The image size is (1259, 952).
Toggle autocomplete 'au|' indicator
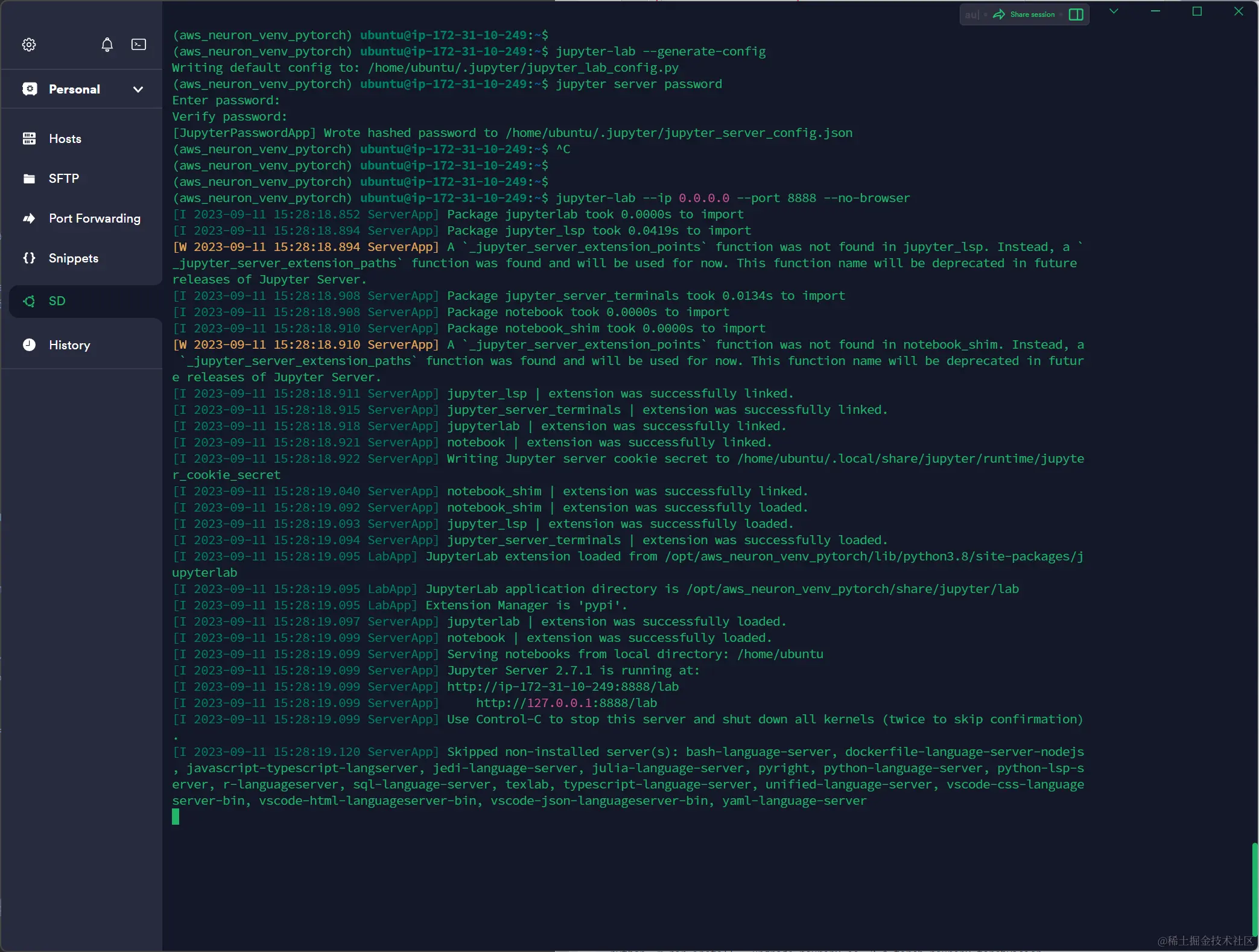972,14
